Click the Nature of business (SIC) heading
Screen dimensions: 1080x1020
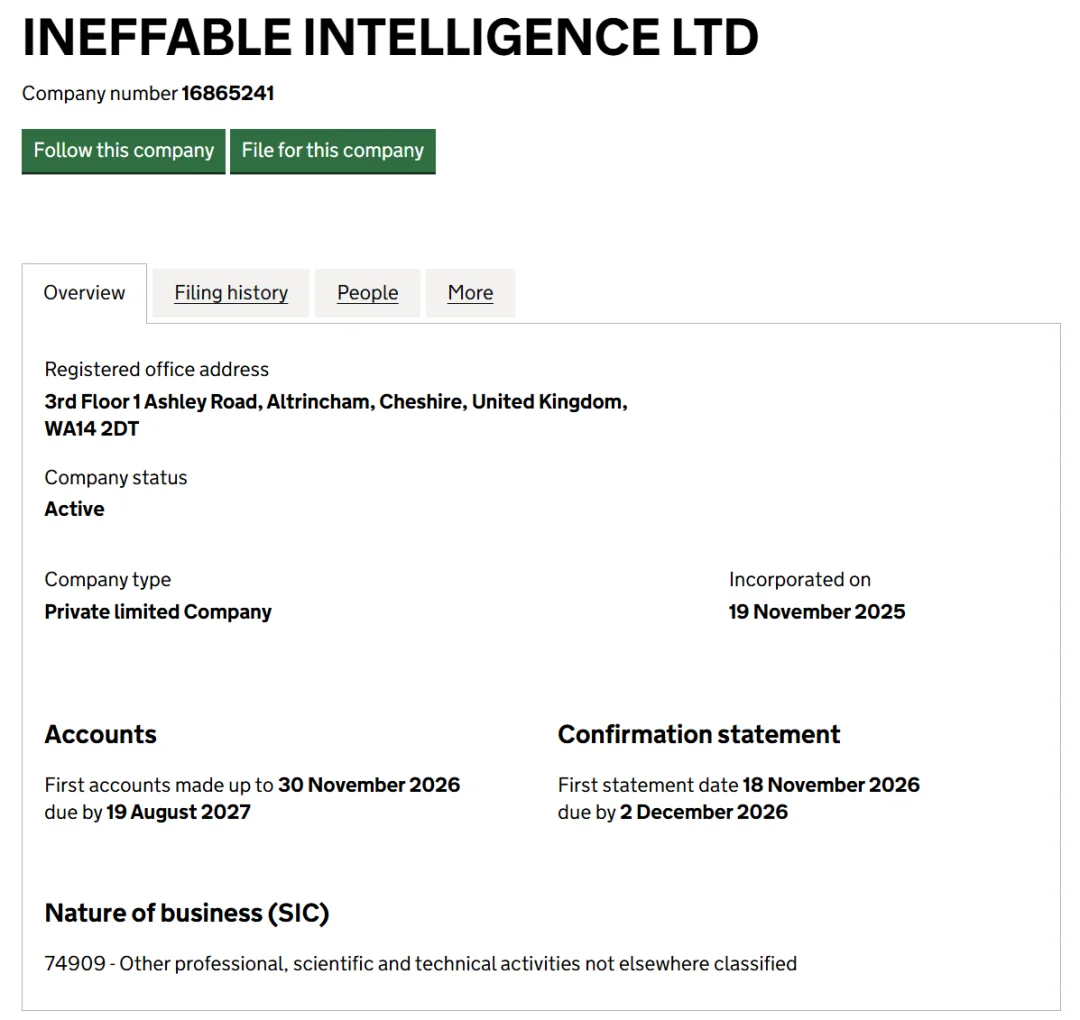click(187, 913)
